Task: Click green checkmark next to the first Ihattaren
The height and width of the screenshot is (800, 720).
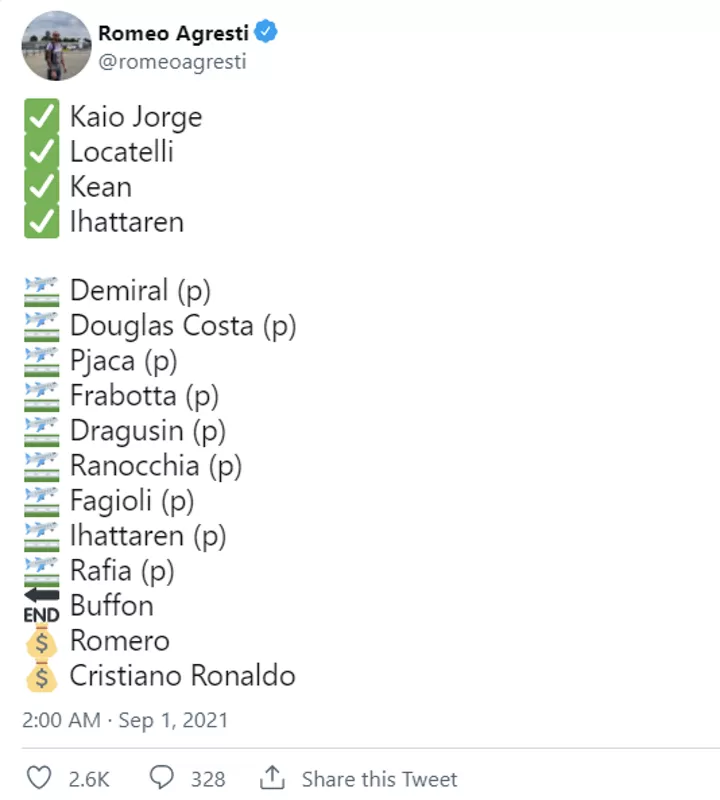Action: click(x=42, y=221)
